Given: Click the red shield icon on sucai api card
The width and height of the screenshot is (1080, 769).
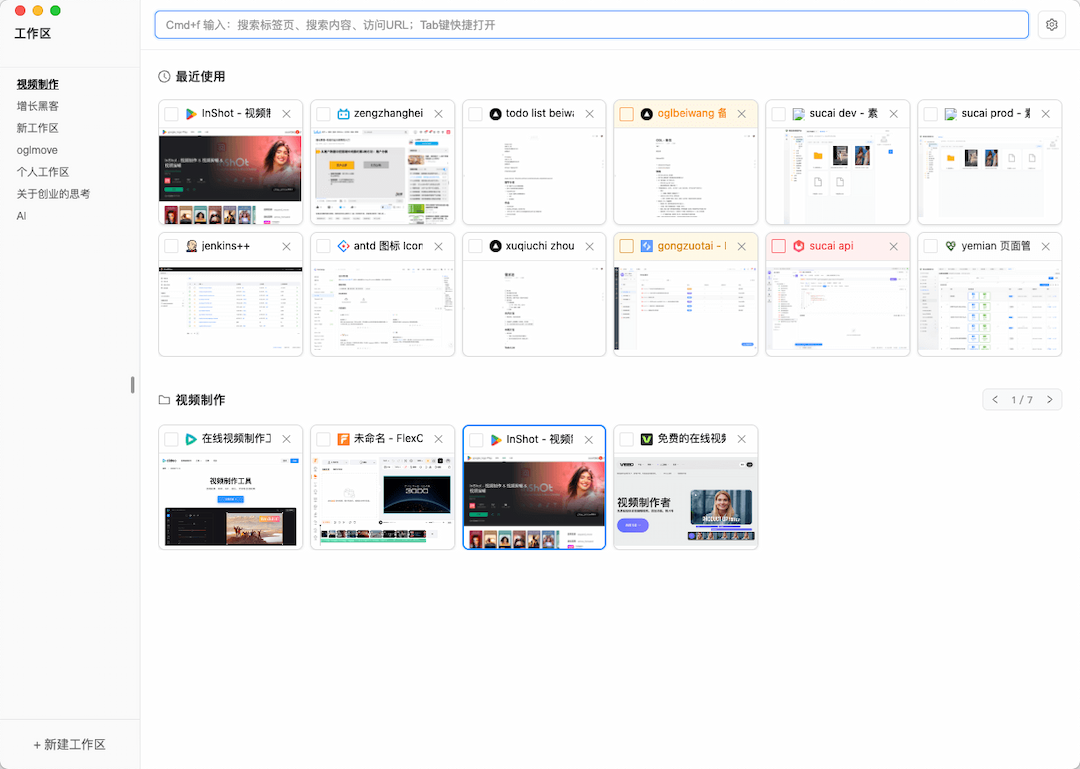Looking at the screenshot, I should click(797, 245).
